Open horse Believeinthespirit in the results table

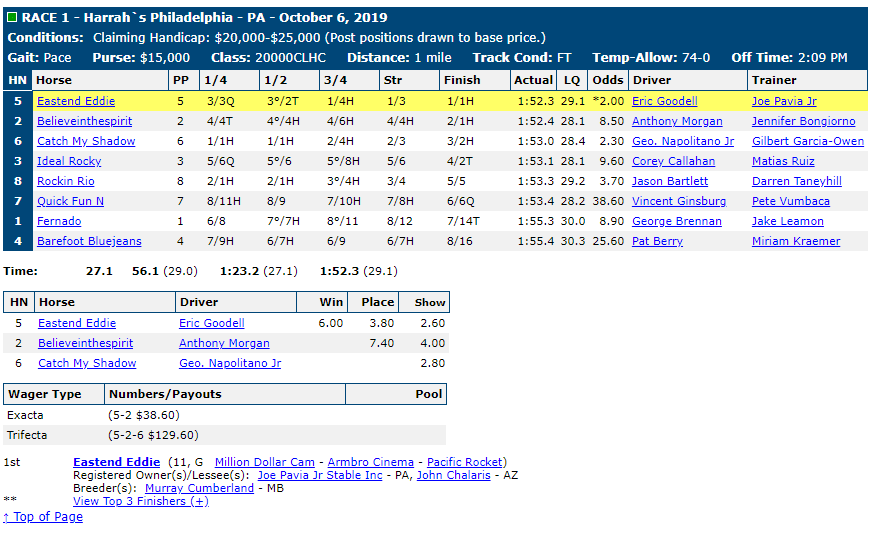84,121
